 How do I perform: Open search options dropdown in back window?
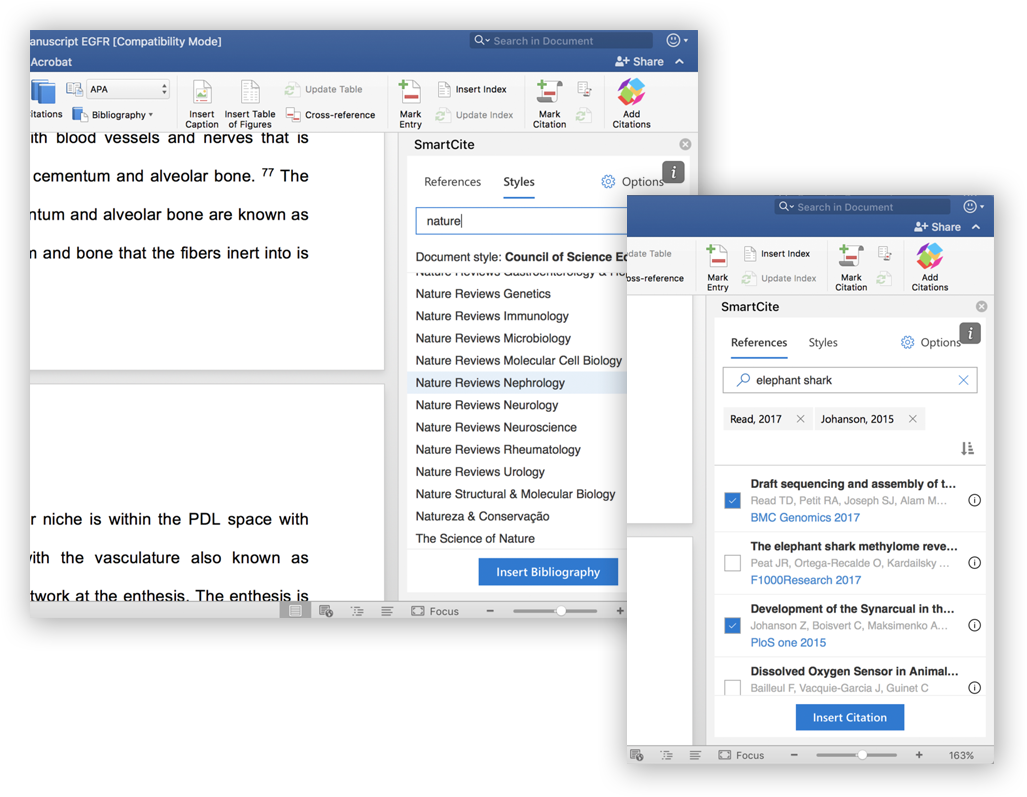click(x=482, y=41)
